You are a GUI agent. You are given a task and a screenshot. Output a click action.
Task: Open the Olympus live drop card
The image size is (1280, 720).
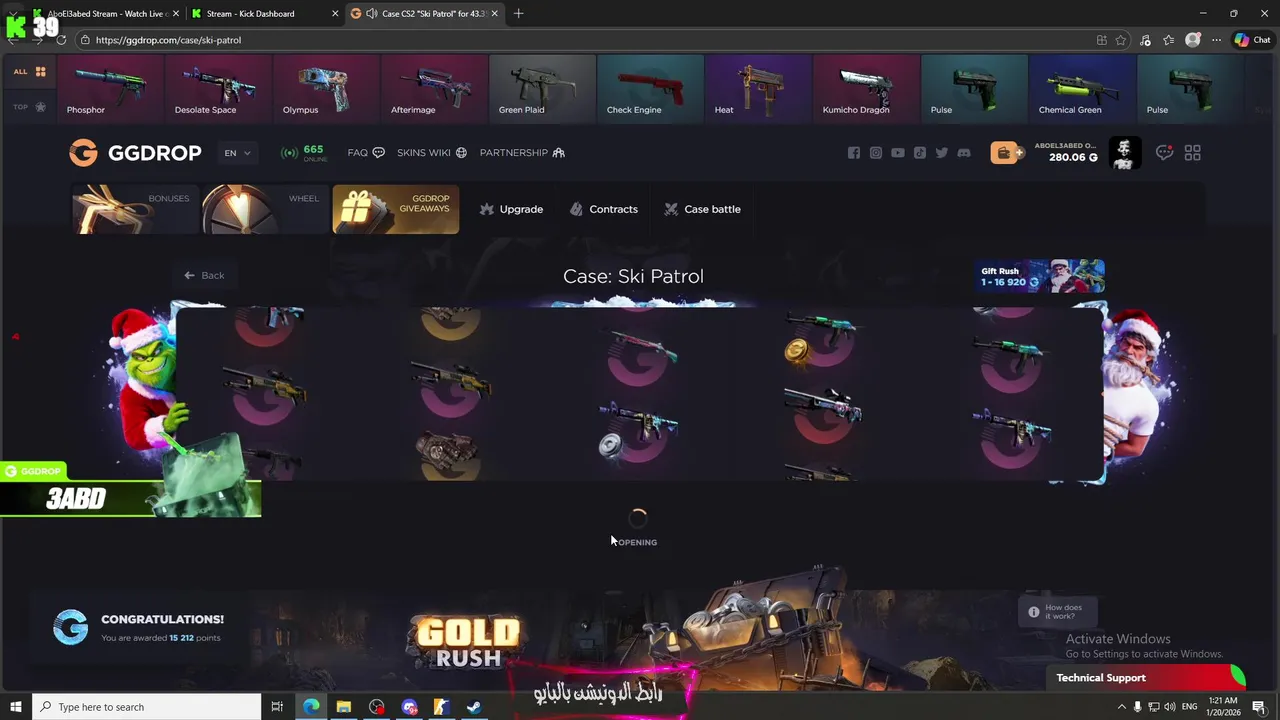pyautogui.click(x=327, y=87)
